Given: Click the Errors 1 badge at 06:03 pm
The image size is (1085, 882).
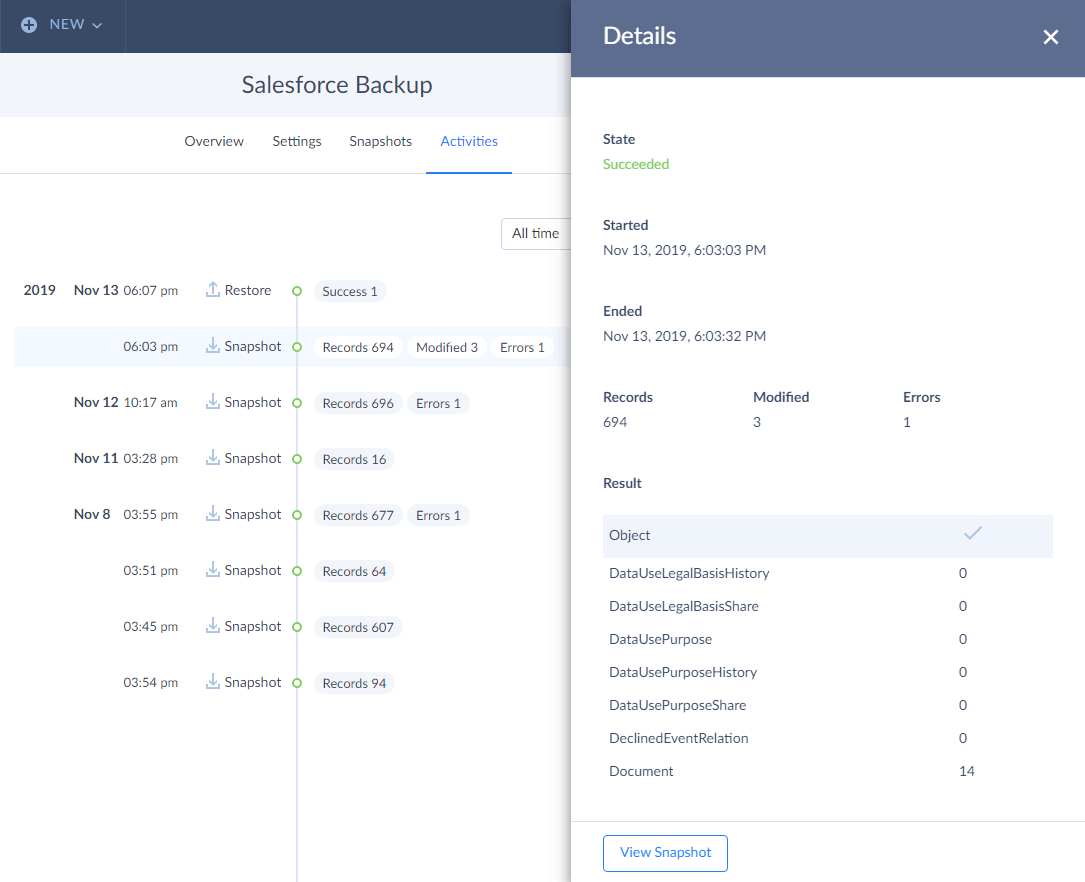Looking at the screenshot, I should coord(522,347).
